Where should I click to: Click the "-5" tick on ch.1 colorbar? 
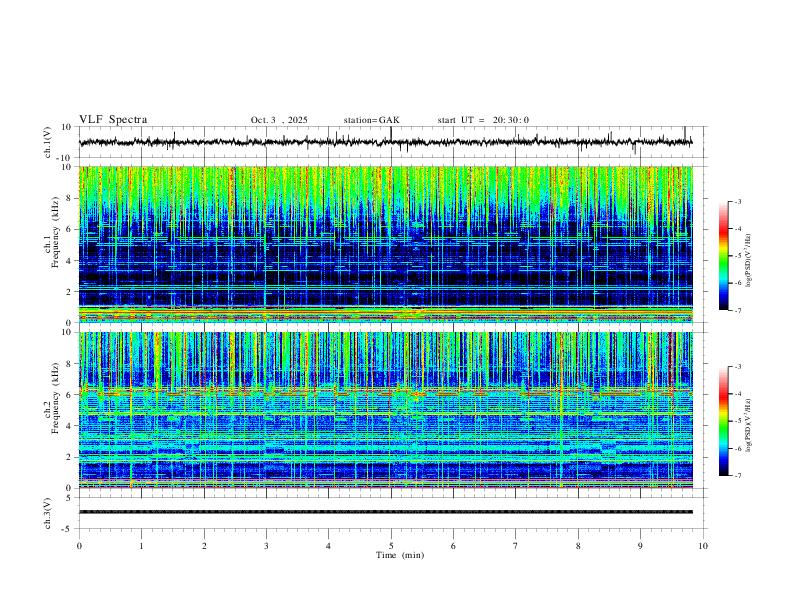pyautogui.click(x=738, y=256)
